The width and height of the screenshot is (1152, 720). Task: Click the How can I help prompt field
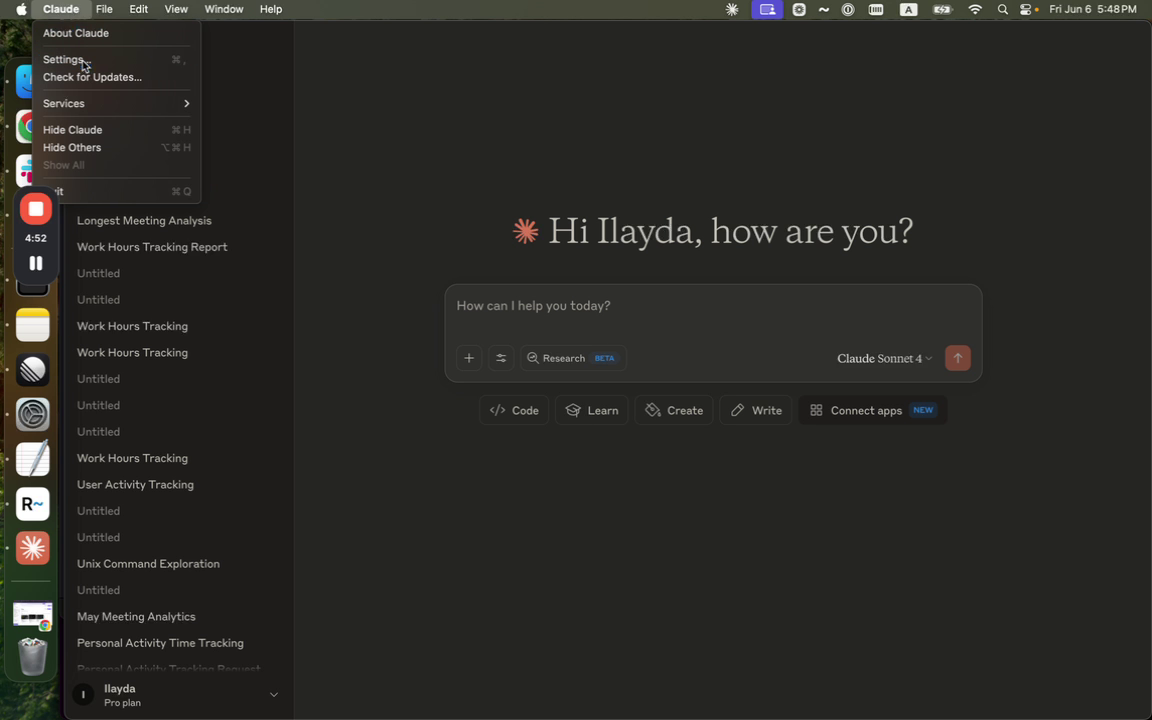click(x=712, y=306)
